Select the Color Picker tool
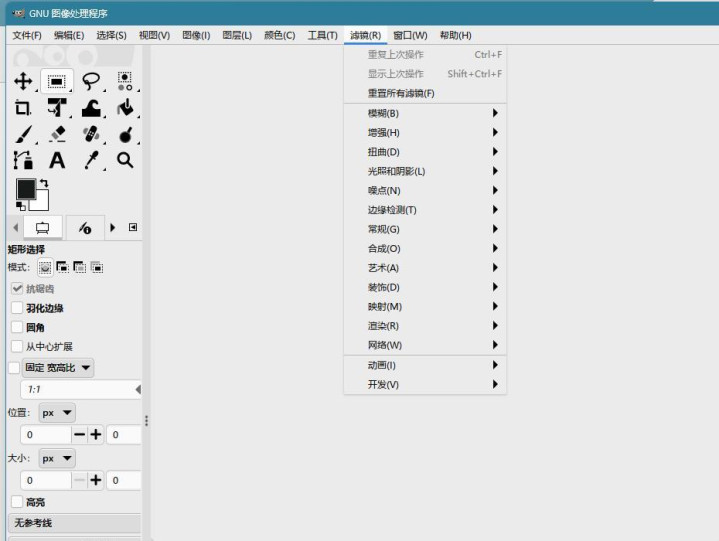 91,160
